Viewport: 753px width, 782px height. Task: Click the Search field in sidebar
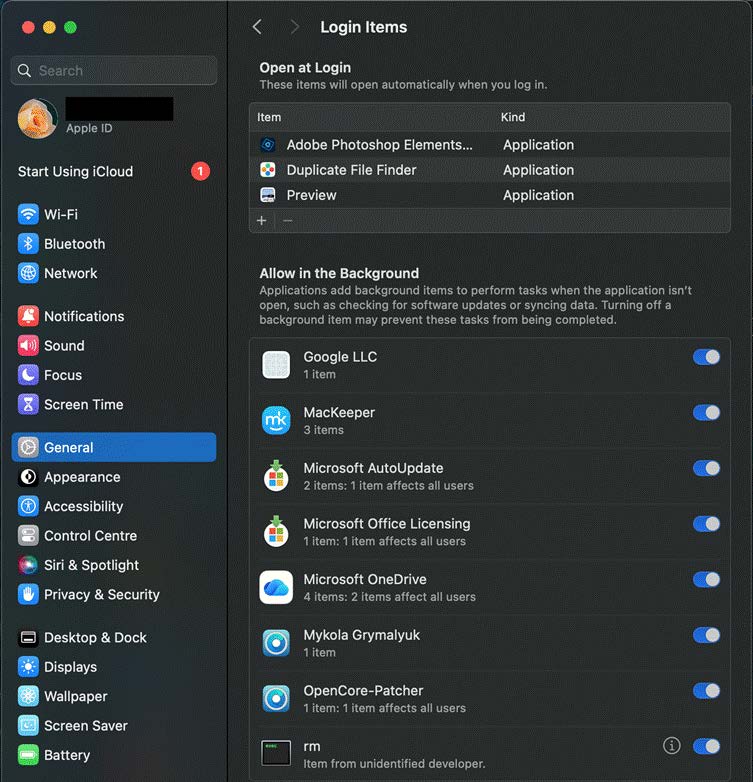click(x=114, y=70)
